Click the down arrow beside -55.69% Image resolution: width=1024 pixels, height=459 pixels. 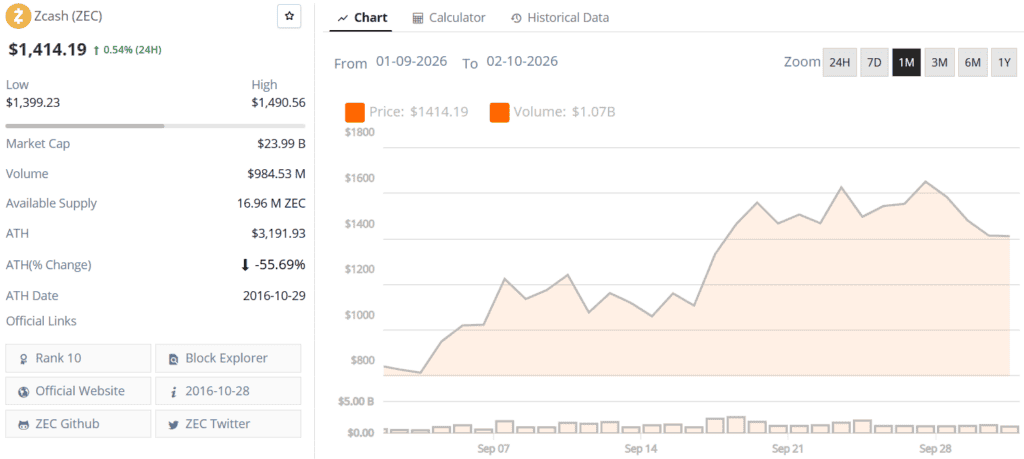point(245,265)
